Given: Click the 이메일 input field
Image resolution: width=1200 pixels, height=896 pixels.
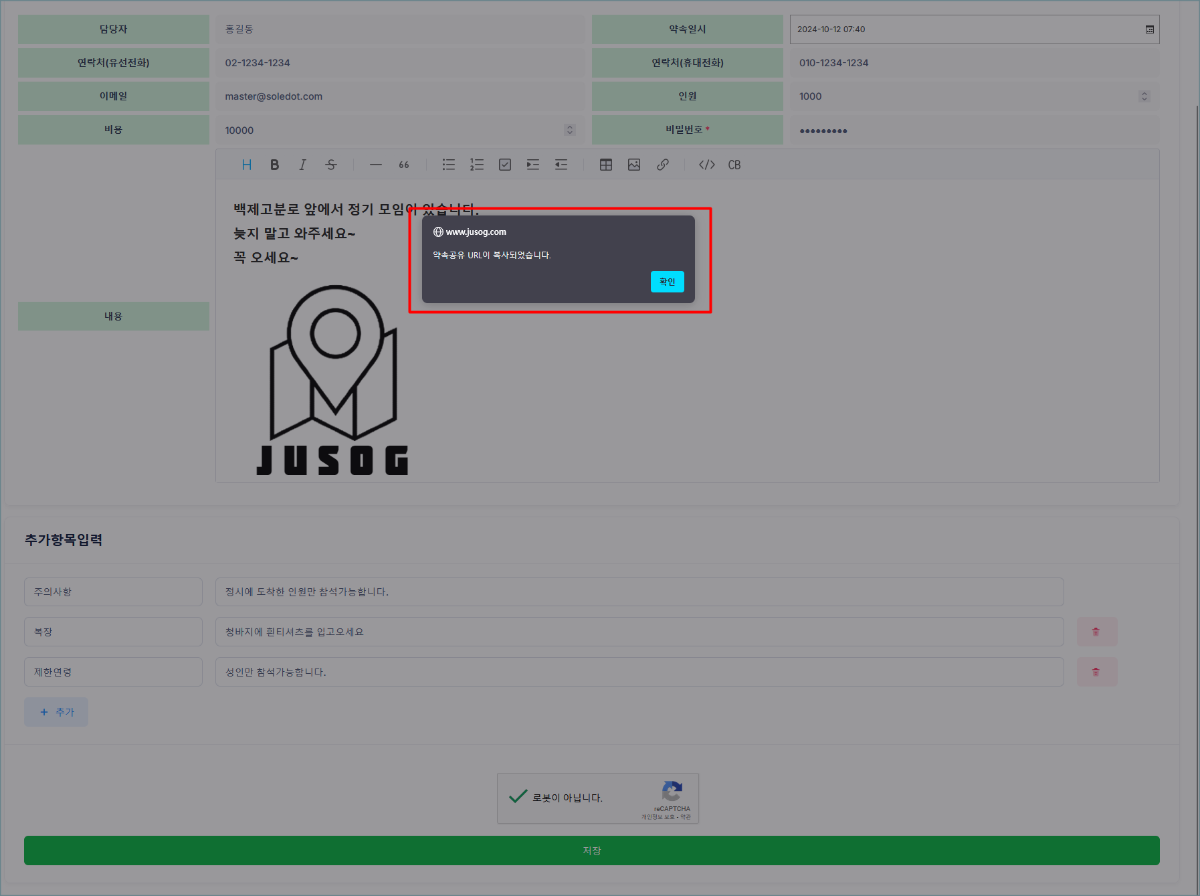Looking at the screenshot, I should (x=400, y=96).
